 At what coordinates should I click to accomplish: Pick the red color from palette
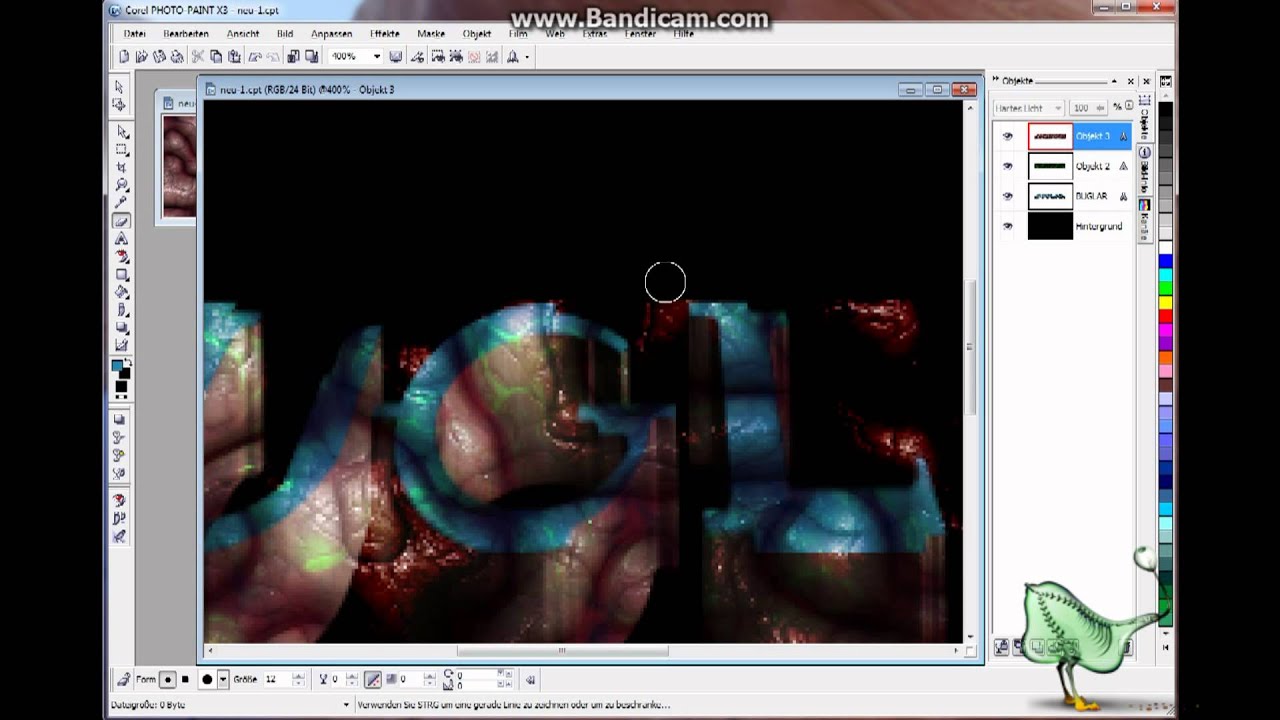coord(1165,317)
